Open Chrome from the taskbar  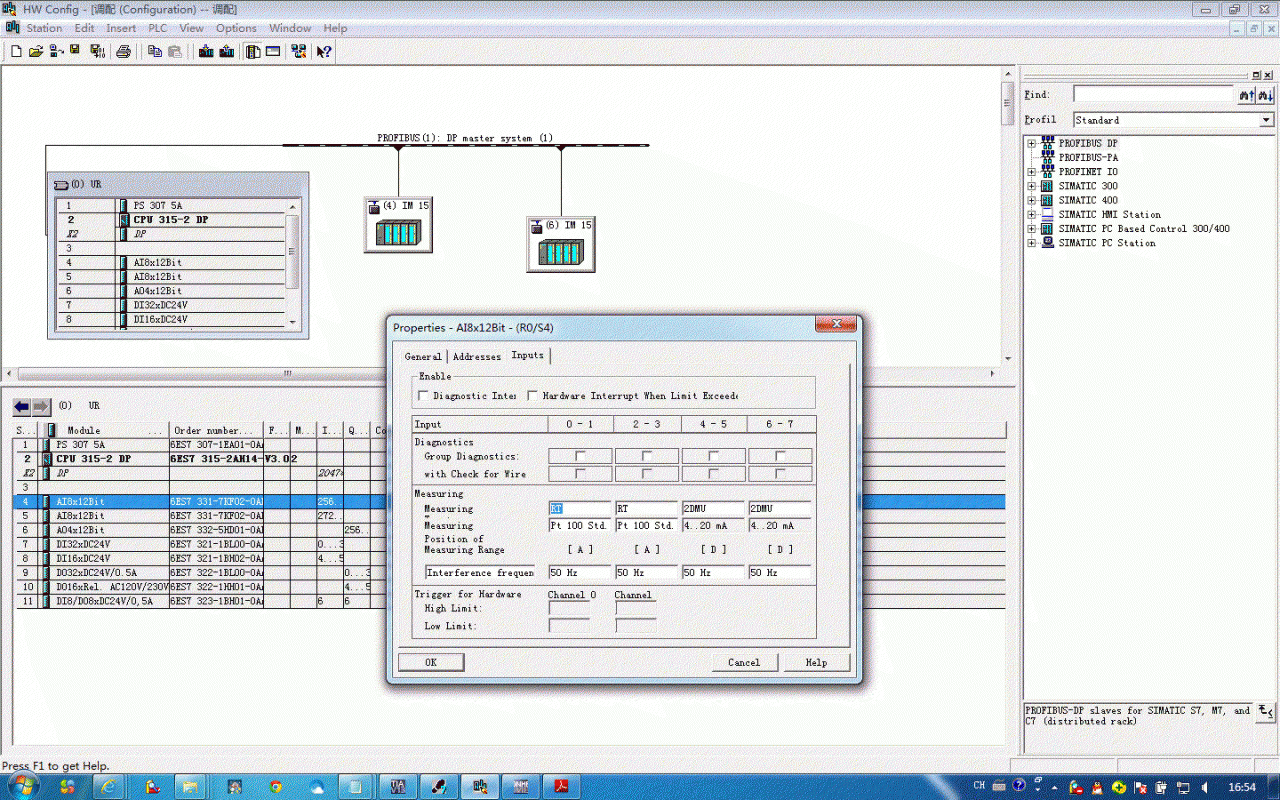(x=275, y=787)
